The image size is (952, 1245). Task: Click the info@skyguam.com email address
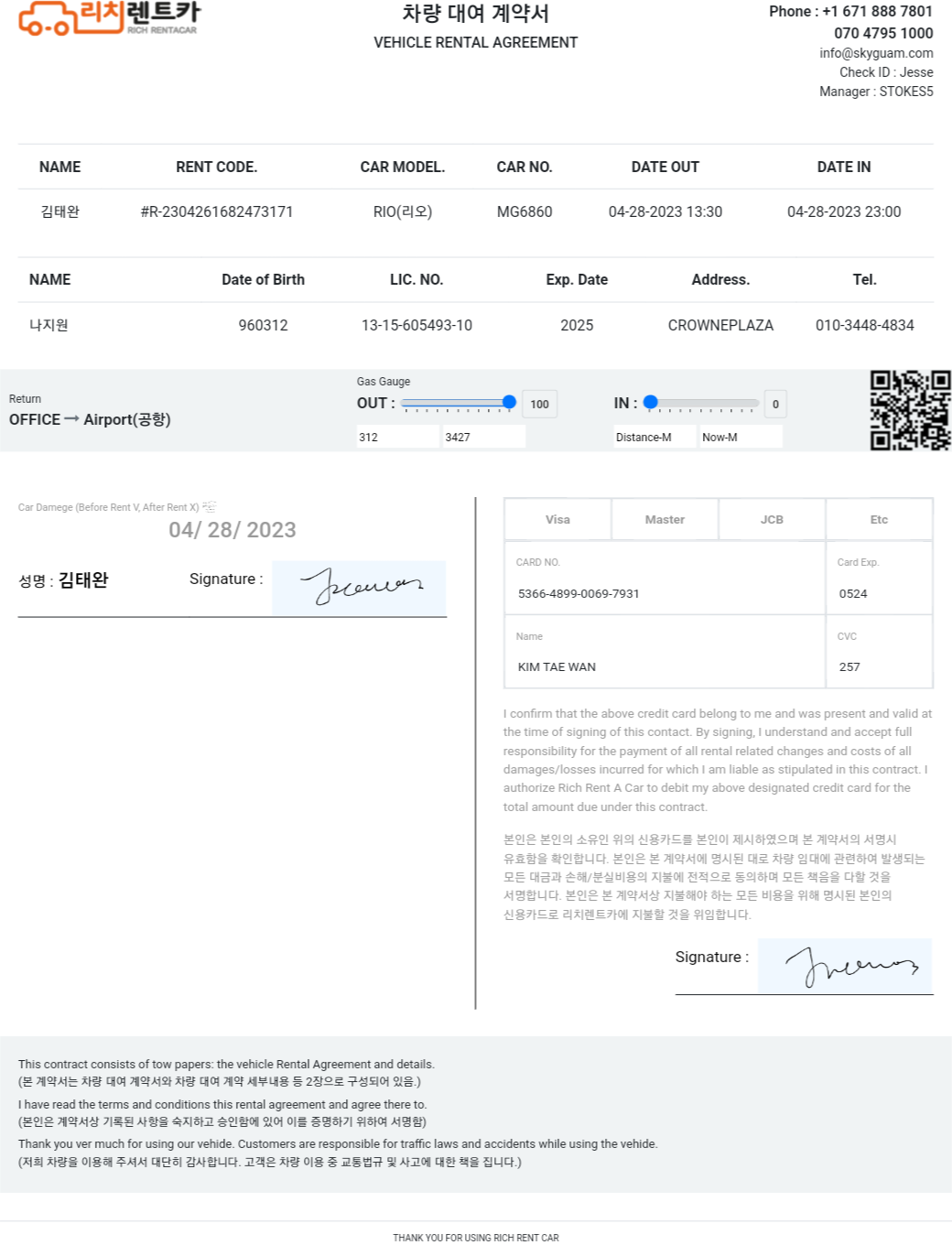(x=876, y=53)
